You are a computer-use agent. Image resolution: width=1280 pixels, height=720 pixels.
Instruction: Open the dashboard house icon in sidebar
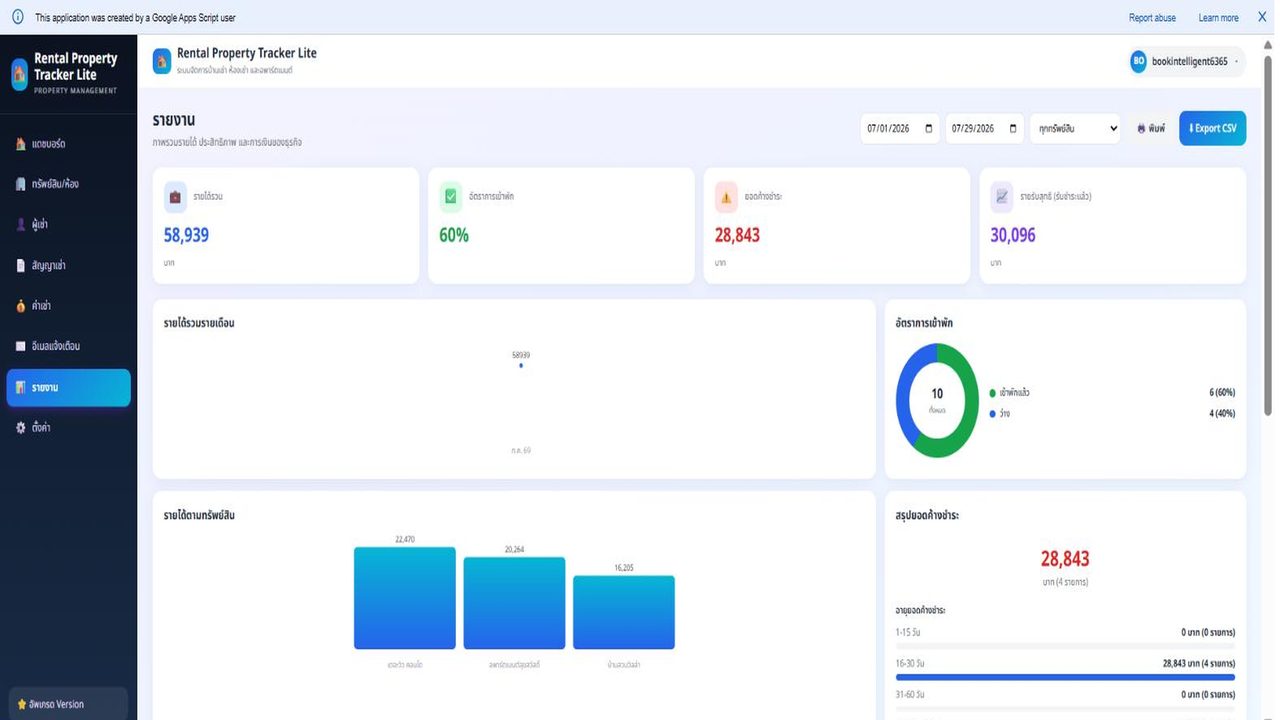[x=21, y=144]
